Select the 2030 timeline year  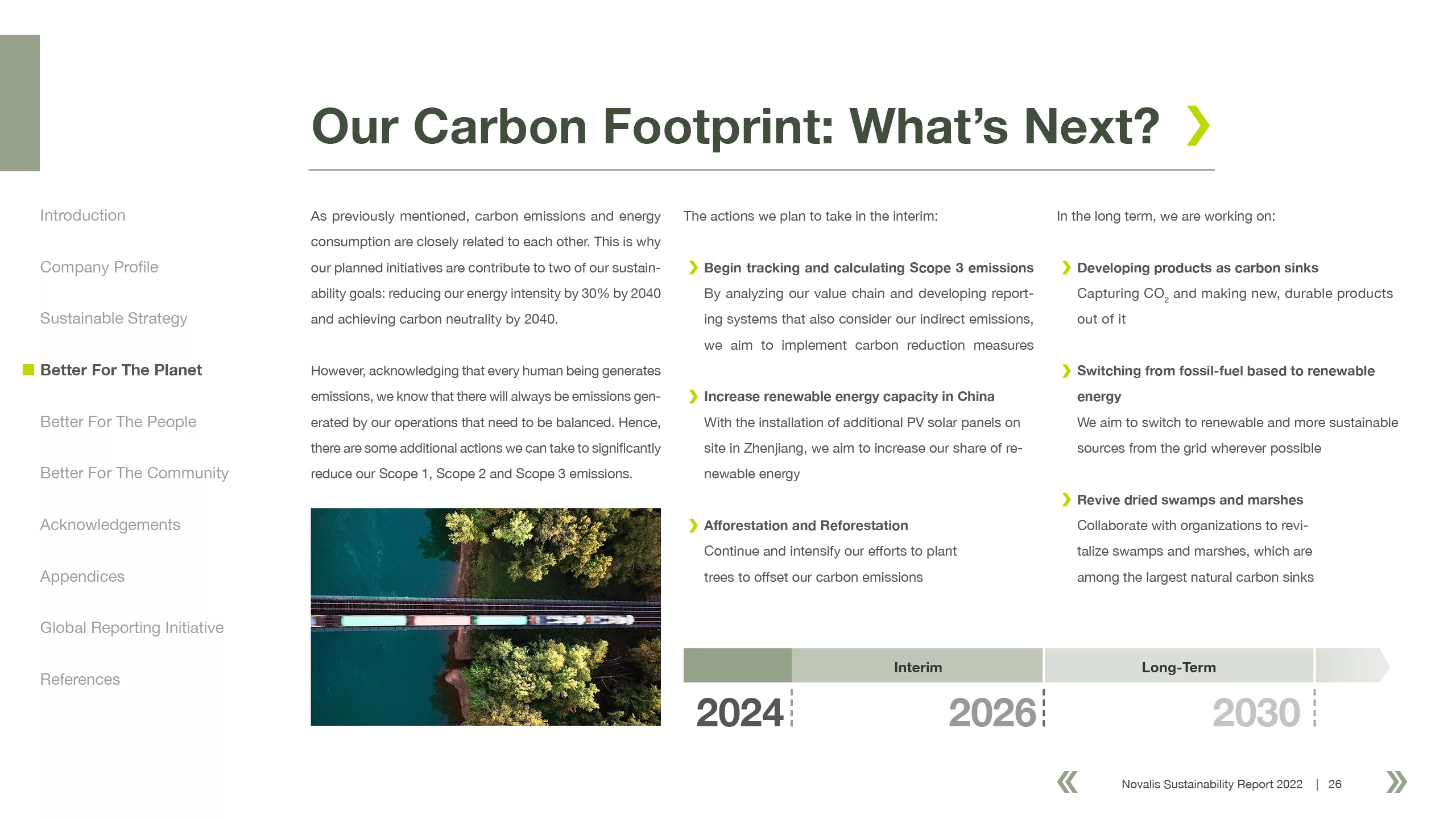tap(1256, 712)
